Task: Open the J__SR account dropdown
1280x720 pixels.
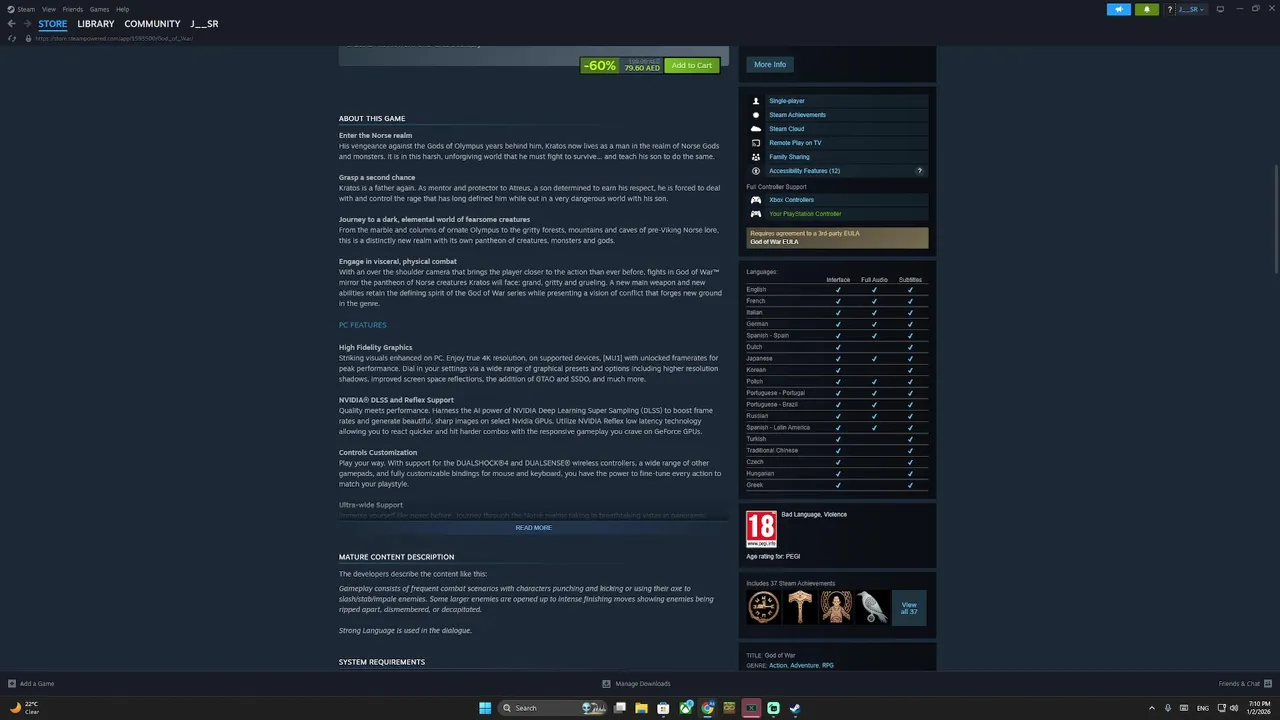Action: coord(1191,9)
